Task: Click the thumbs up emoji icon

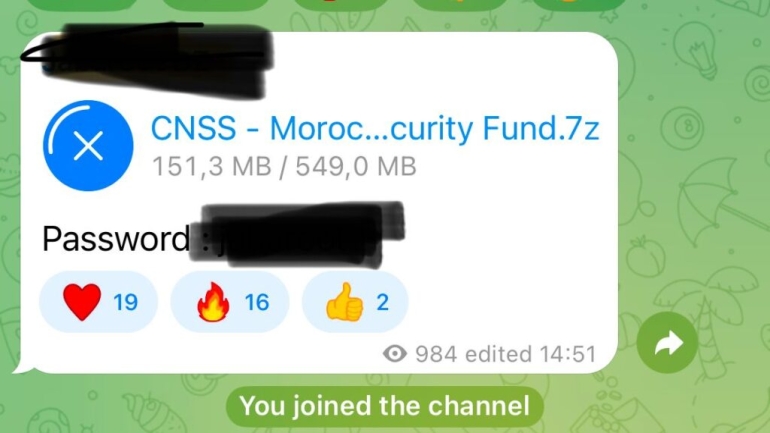Action: (x=344, y=302)
